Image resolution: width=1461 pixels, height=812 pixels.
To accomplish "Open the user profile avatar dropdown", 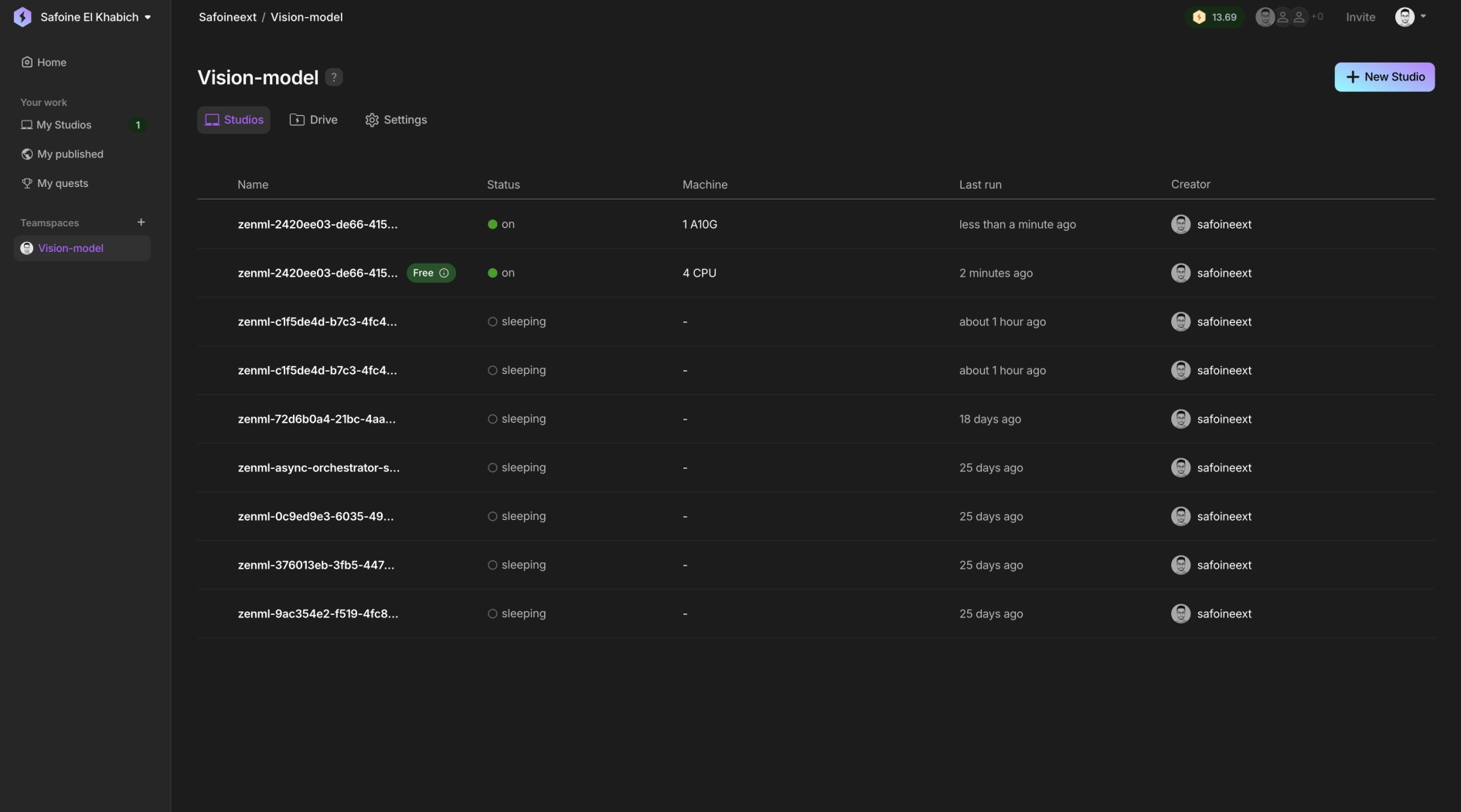I will click(x=1410, y=17).
